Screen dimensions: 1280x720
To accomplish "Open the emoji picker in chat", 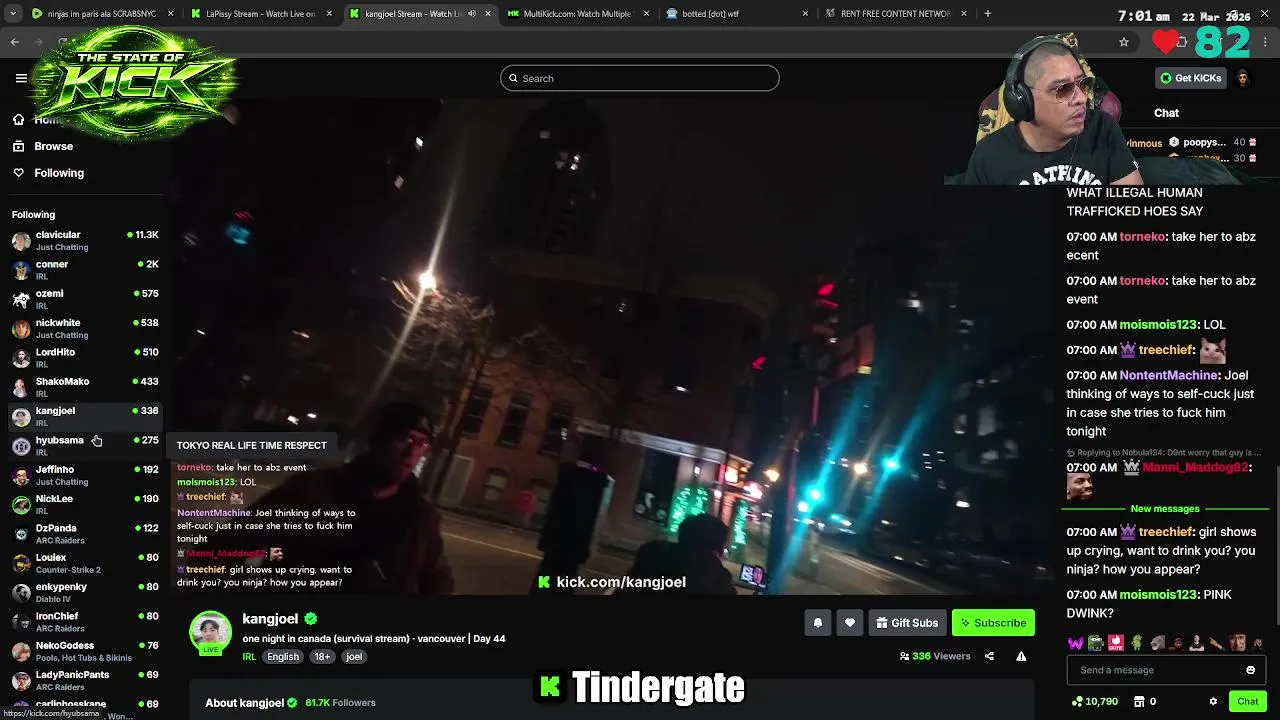I will pyautogui.click(x=1250, y=670).
